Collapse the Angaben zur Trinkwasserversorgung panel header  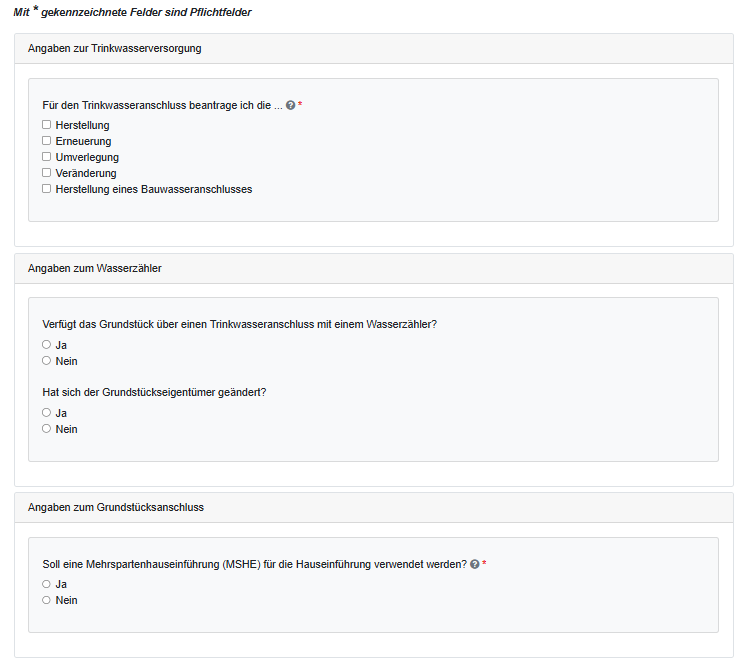coord(115,48)
